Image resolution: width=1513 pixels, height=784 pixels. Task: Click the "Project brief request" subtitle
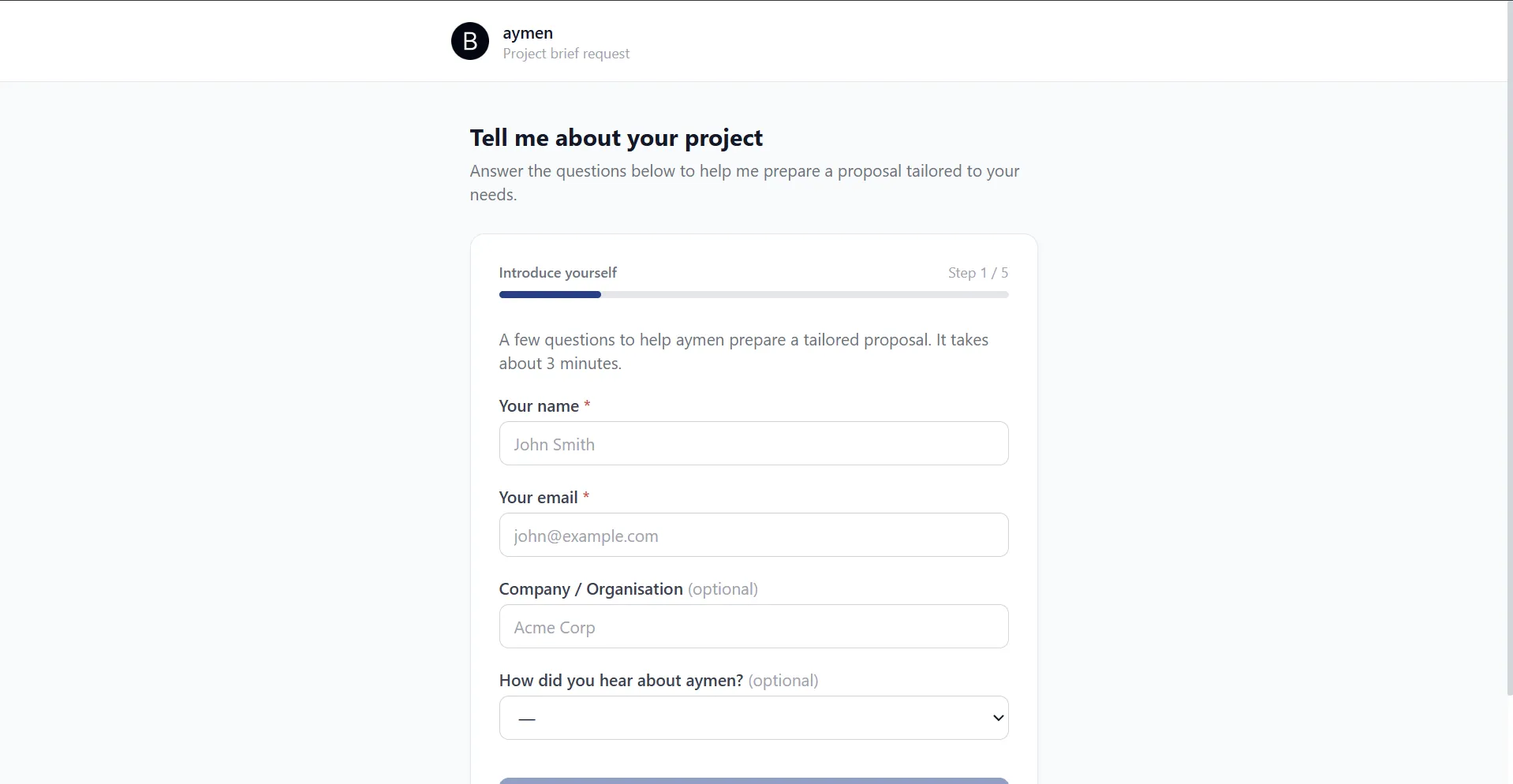point(566,54)
